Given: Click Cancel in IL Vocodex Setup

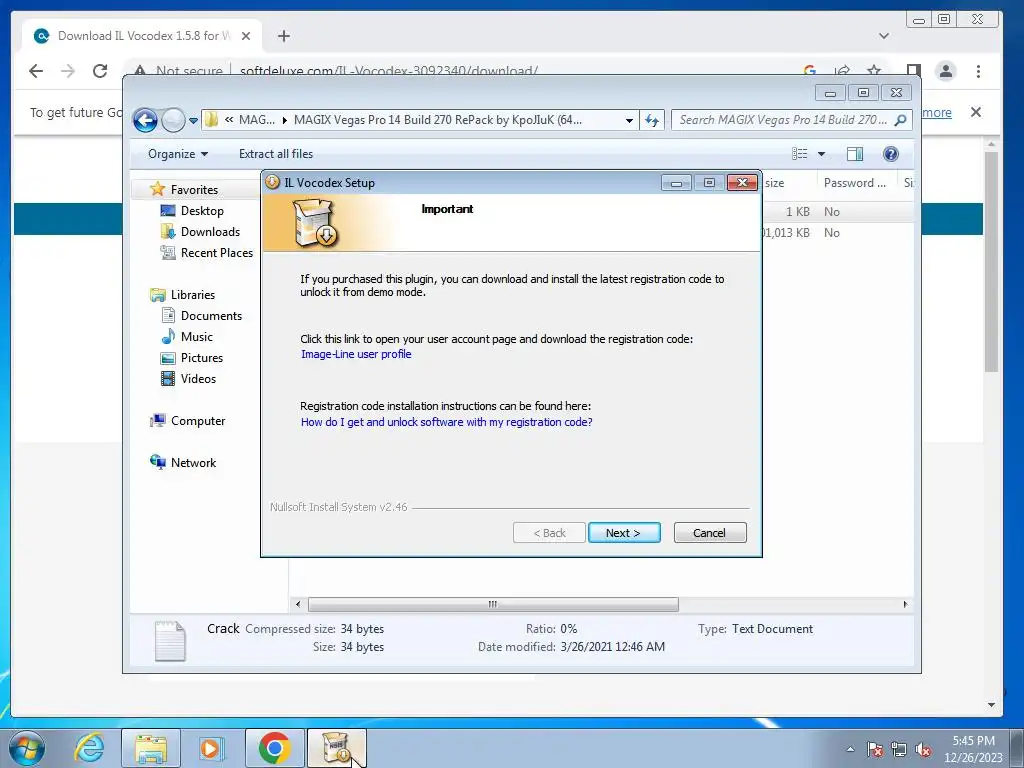Looking at the screenshot, I should tap(709, 533).
